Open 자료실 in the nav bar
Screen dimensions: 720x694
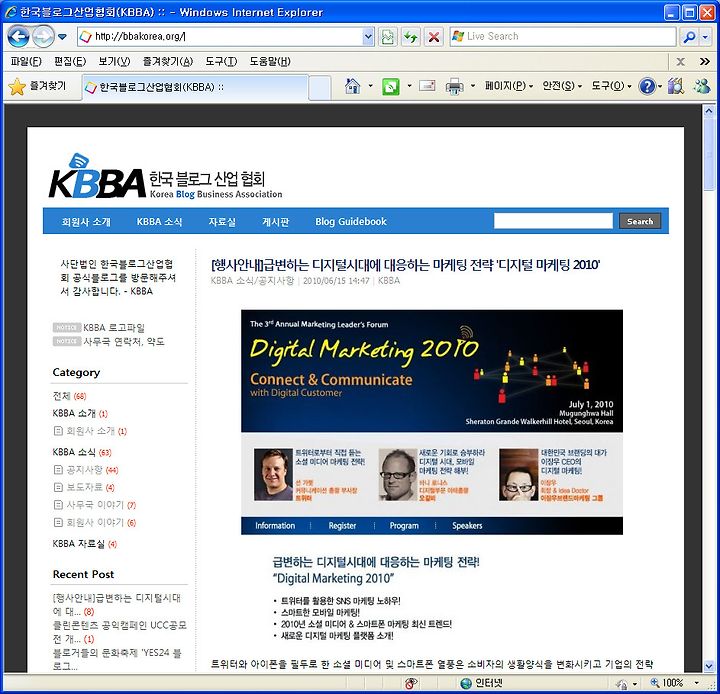[222, 222]
